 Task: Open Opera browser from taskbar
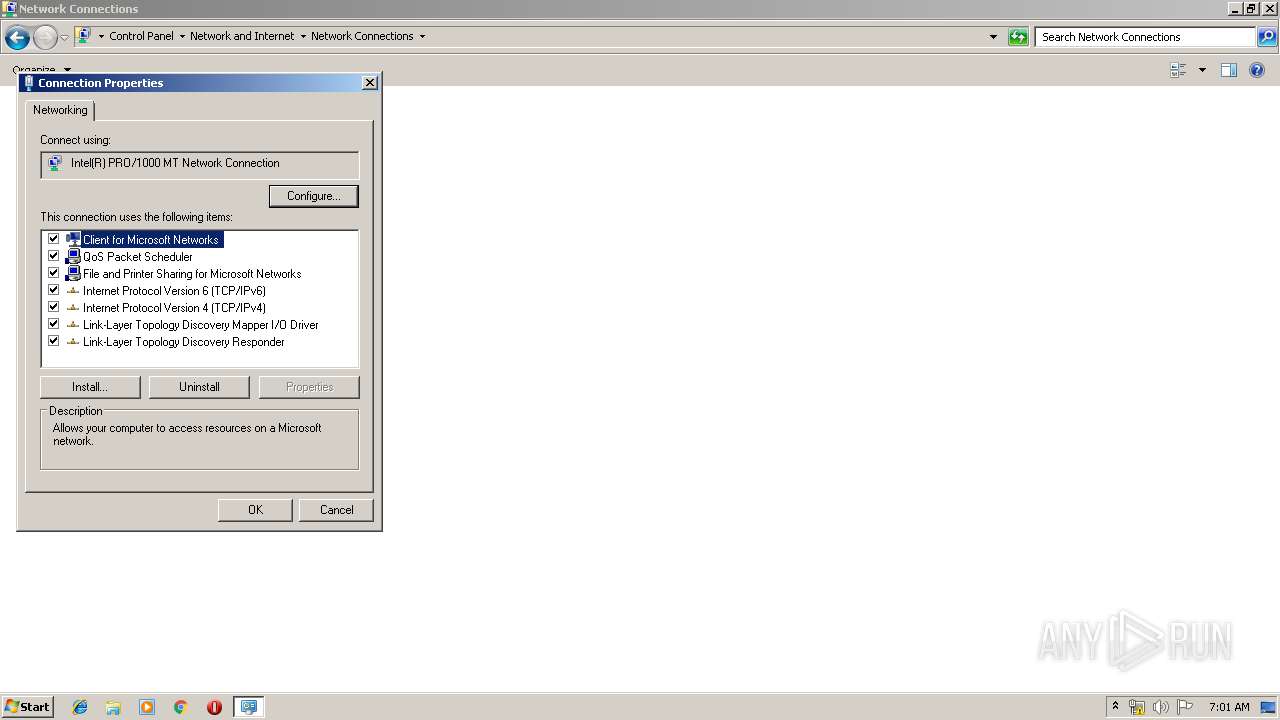point(214,707)
